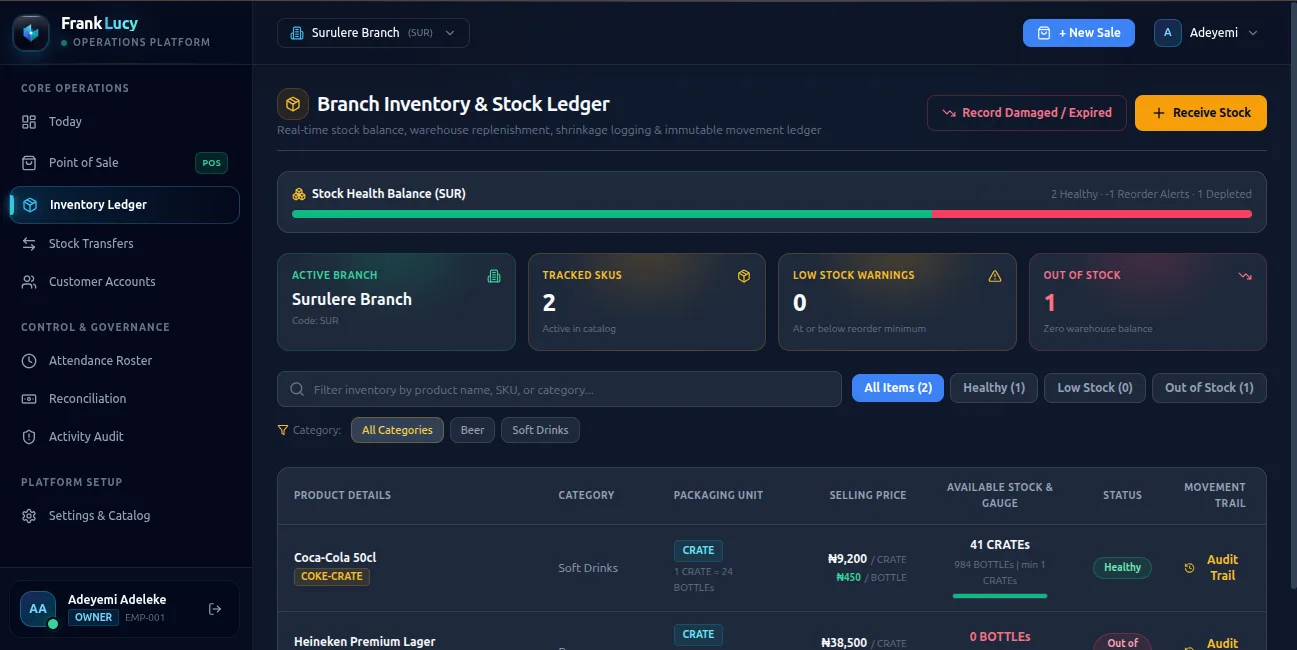Screen dimensions: 1297x650
Task: Click the Attendance Roster clock icon
Action: click(29, 361)
